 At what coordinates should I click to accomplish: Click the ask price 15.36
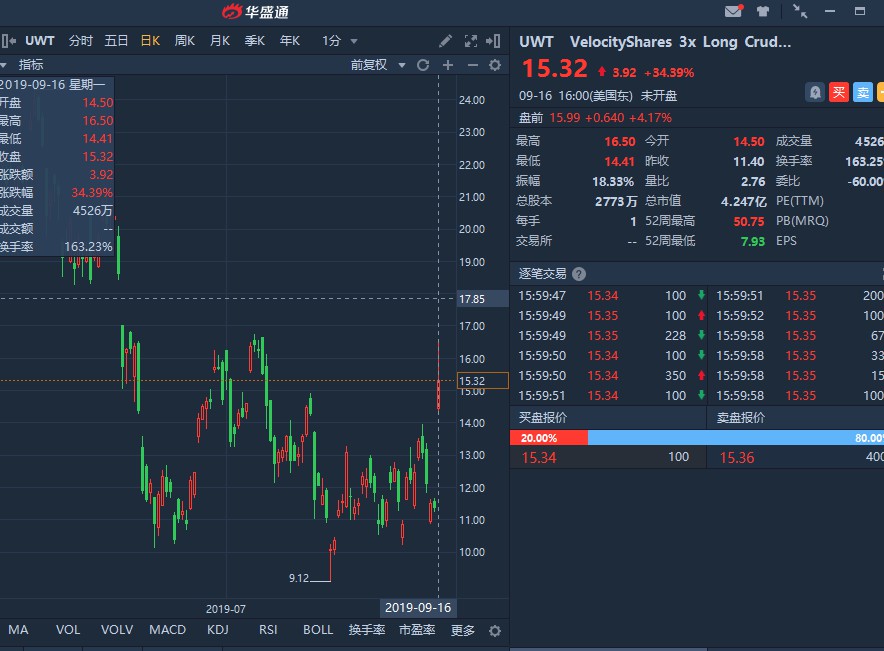pos(736,458)
